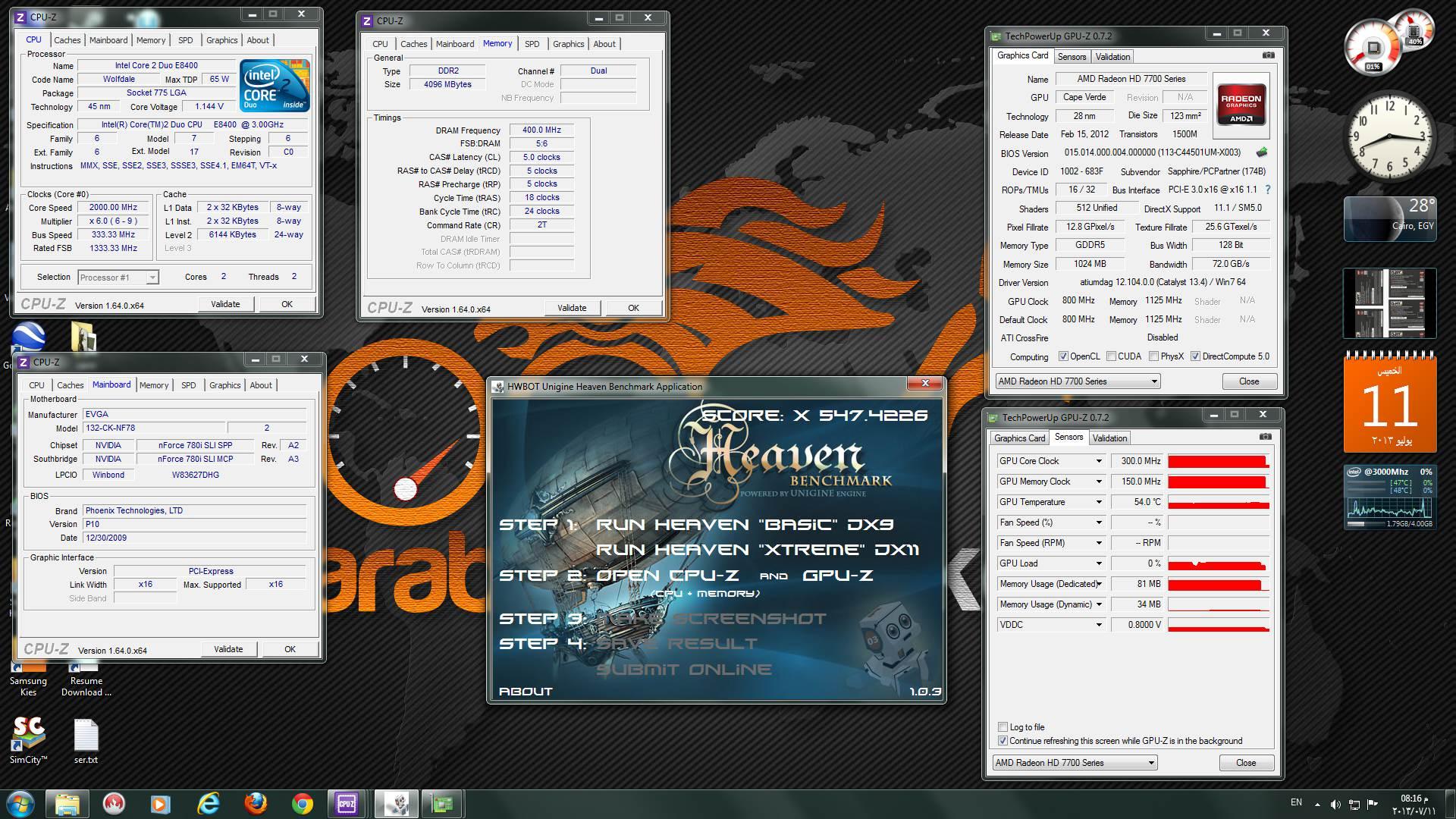1456x819 pixels.
Task: Toggle the CUDA checkbox in GPU-Z
Action: [1111, 356]
